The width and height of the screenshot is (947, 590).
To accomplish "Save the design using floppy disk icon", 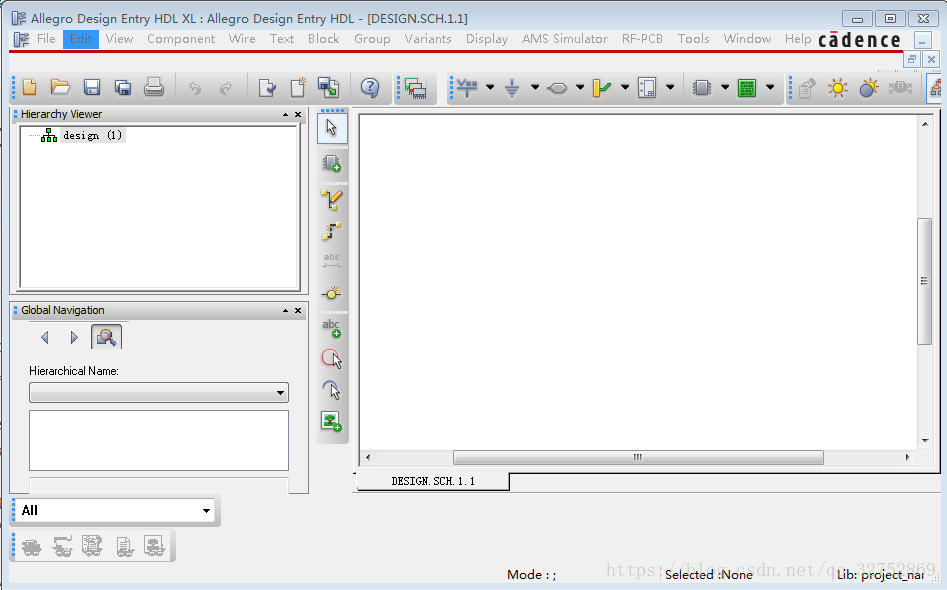I will (x=92, y=88).
